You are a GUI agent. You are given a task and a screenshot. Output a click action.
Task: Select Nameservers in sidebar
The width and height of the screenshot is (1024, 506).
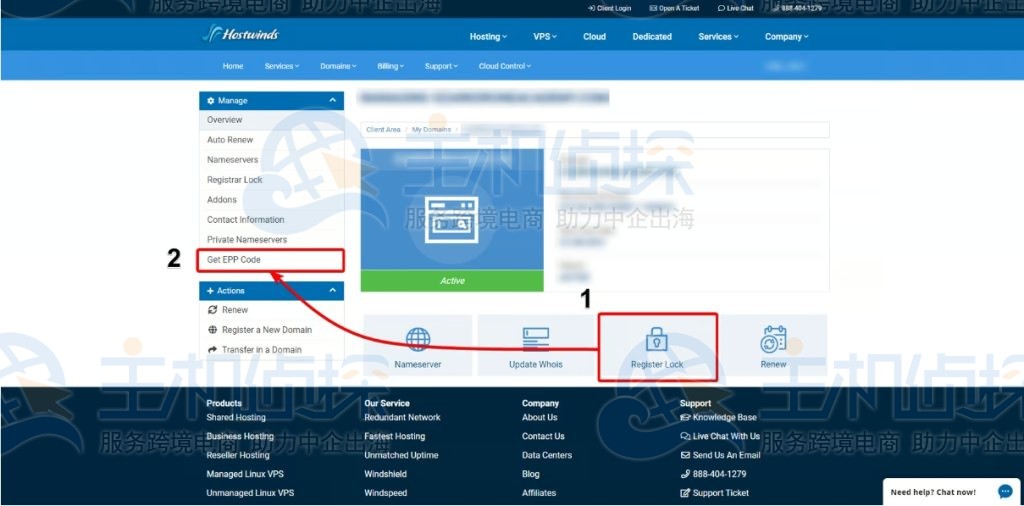(x=271, y=160)
